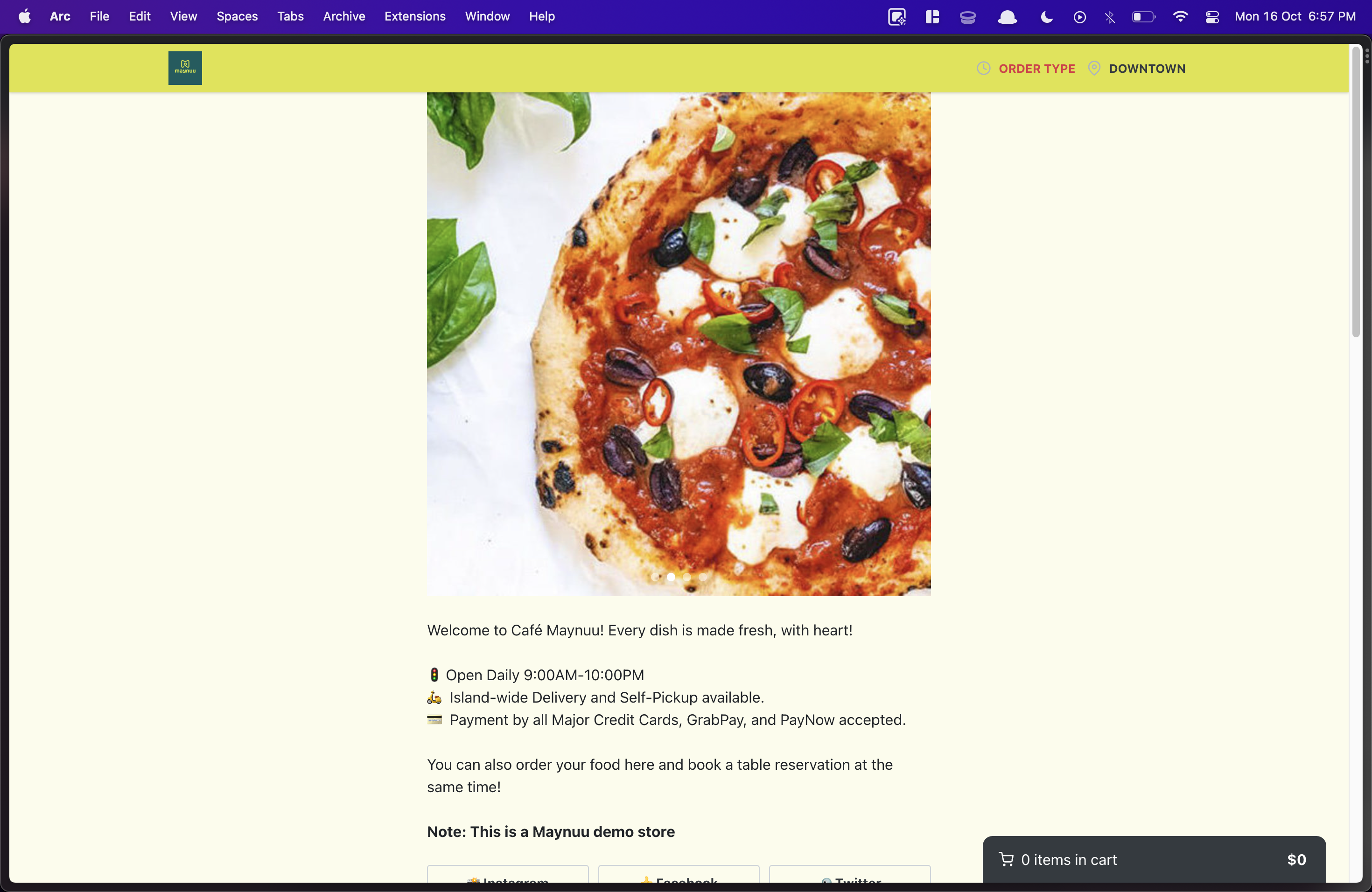Open the Spaces menu
Screen dimensions: 1372x892
[237, 16]
